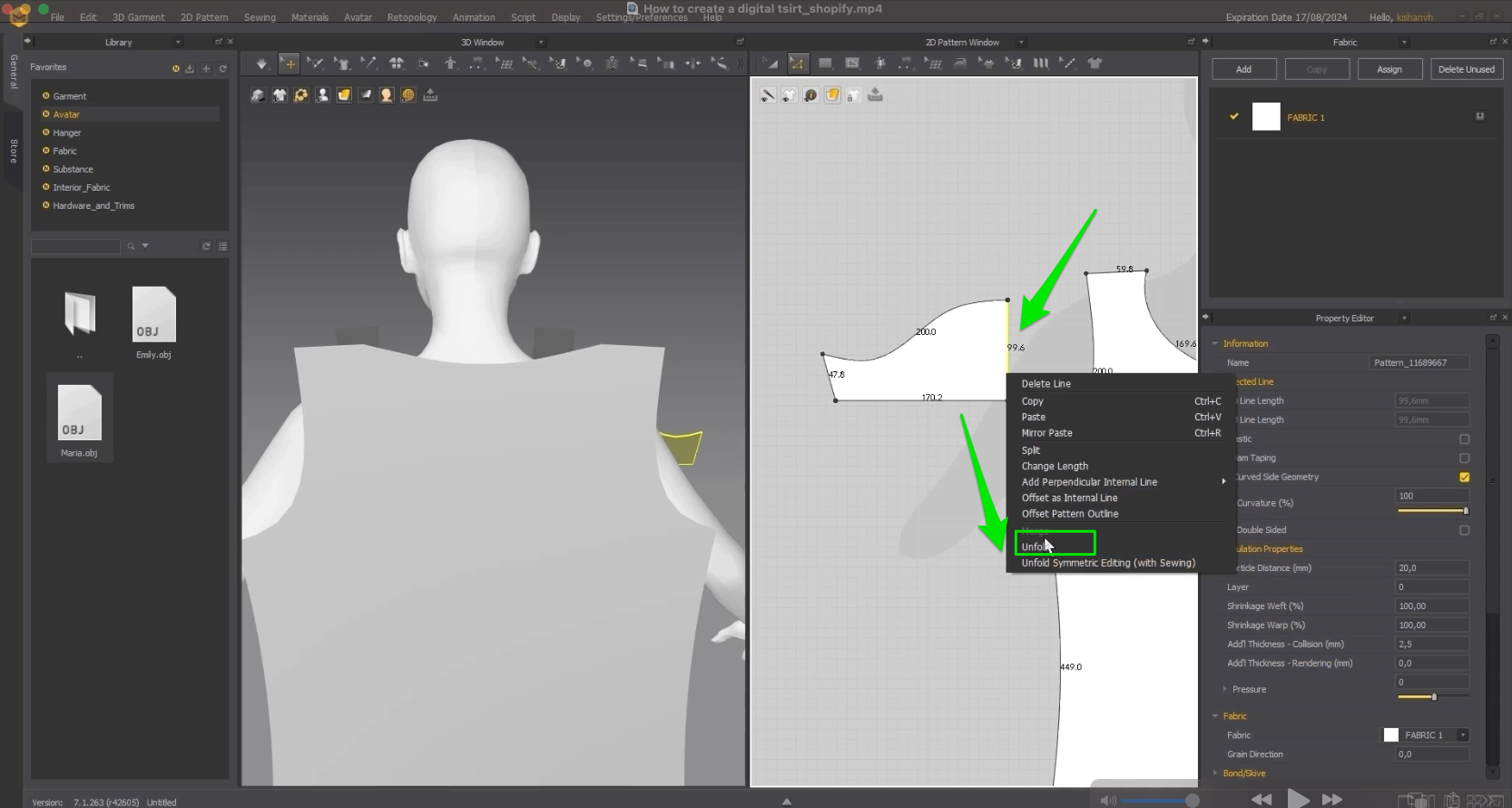Expand the Pressure property row
This screenshot has width=1512, height=808.
(x=1224, y=689)
